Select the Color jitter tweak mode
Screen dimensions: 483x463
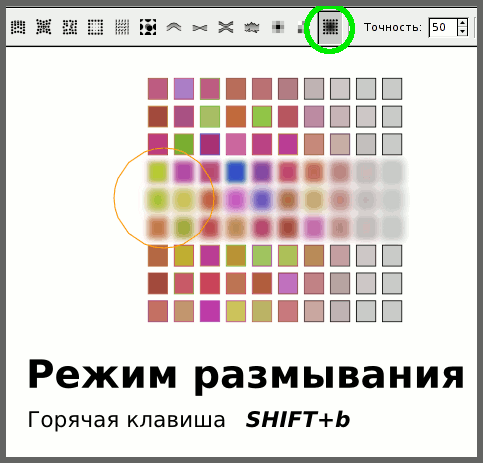pos(302,27)
